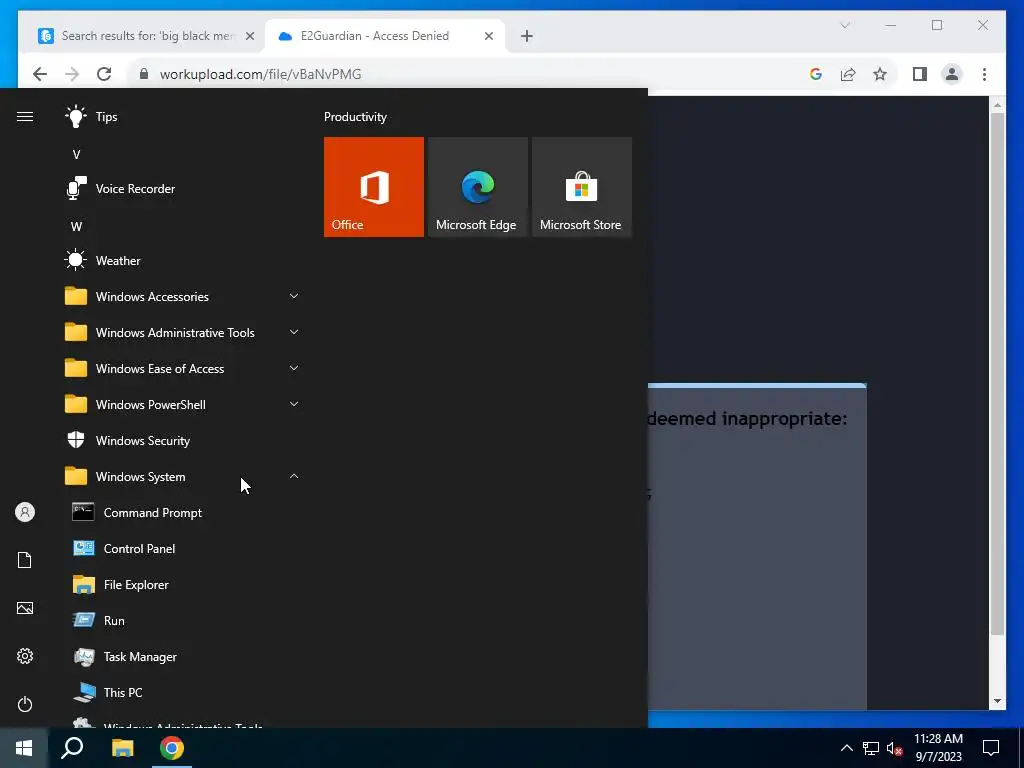The height and width of the screenshot is (768, 1024).
Task: Close the E2Guardian tab
Action: [488, 36]
